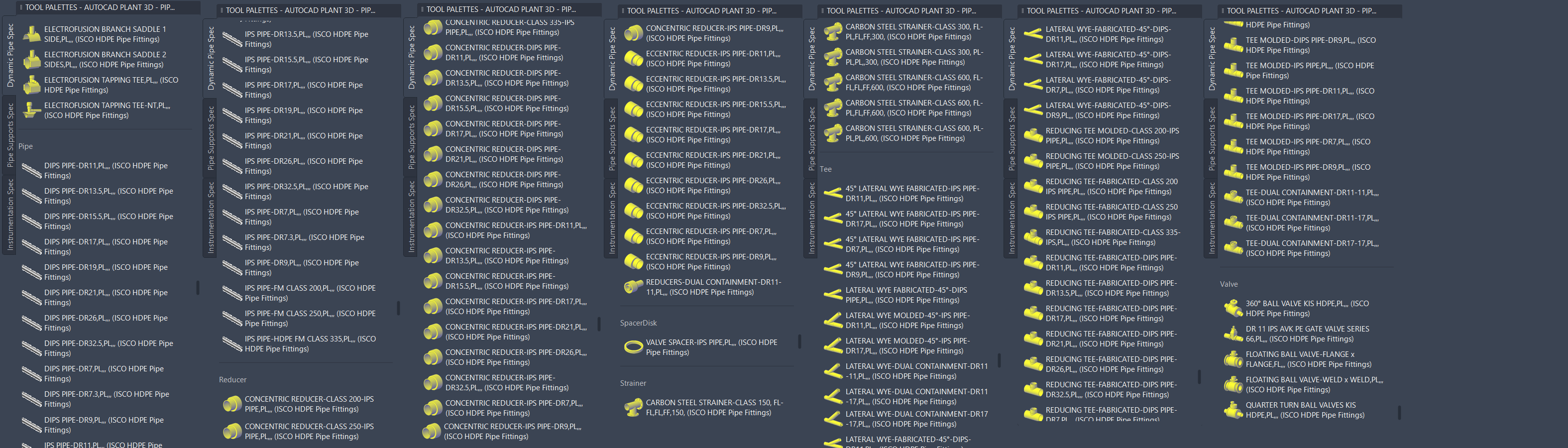Pick Eccentric Reducer-IPS Pipe-DR26 icon
The height and width of the screenshot is (448, 1568).
[634, 186]
